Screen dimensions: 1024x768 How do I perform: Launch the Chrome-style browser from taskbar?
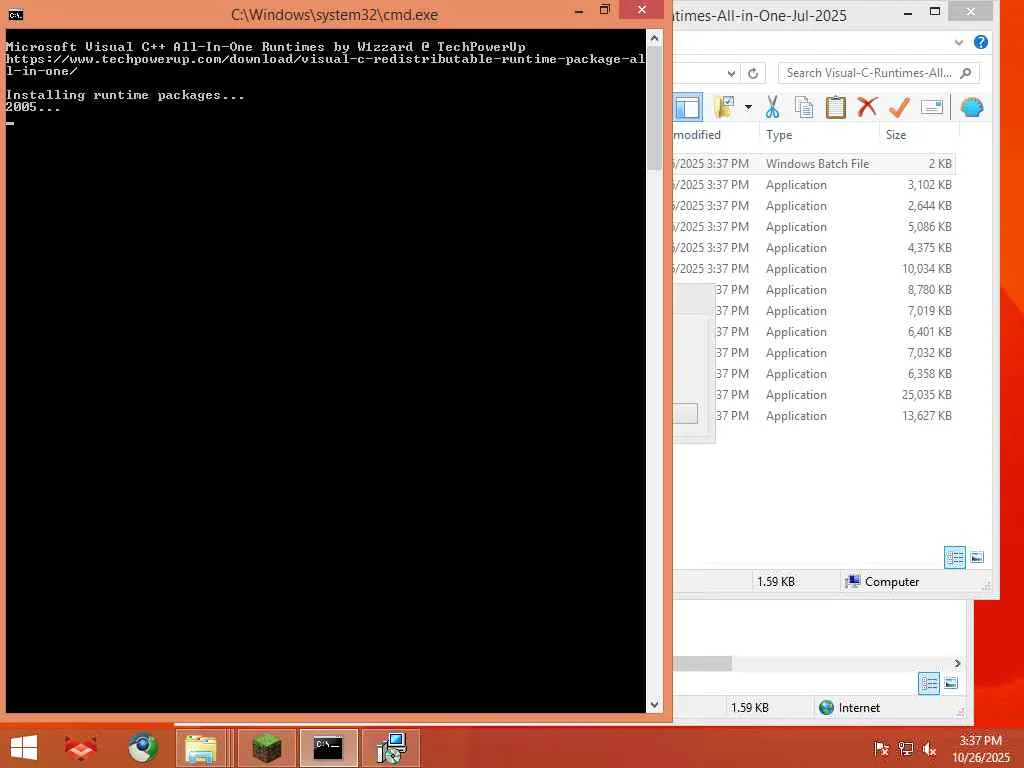point(142,748)
